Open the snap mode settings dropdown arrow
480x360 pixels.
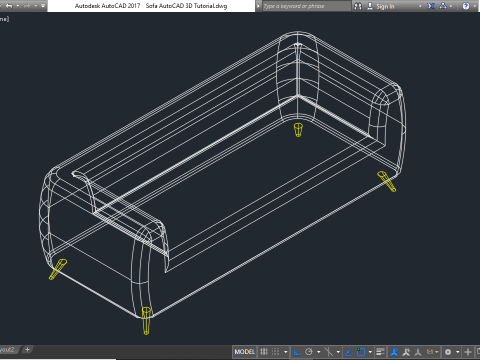(x=286, y=352)
